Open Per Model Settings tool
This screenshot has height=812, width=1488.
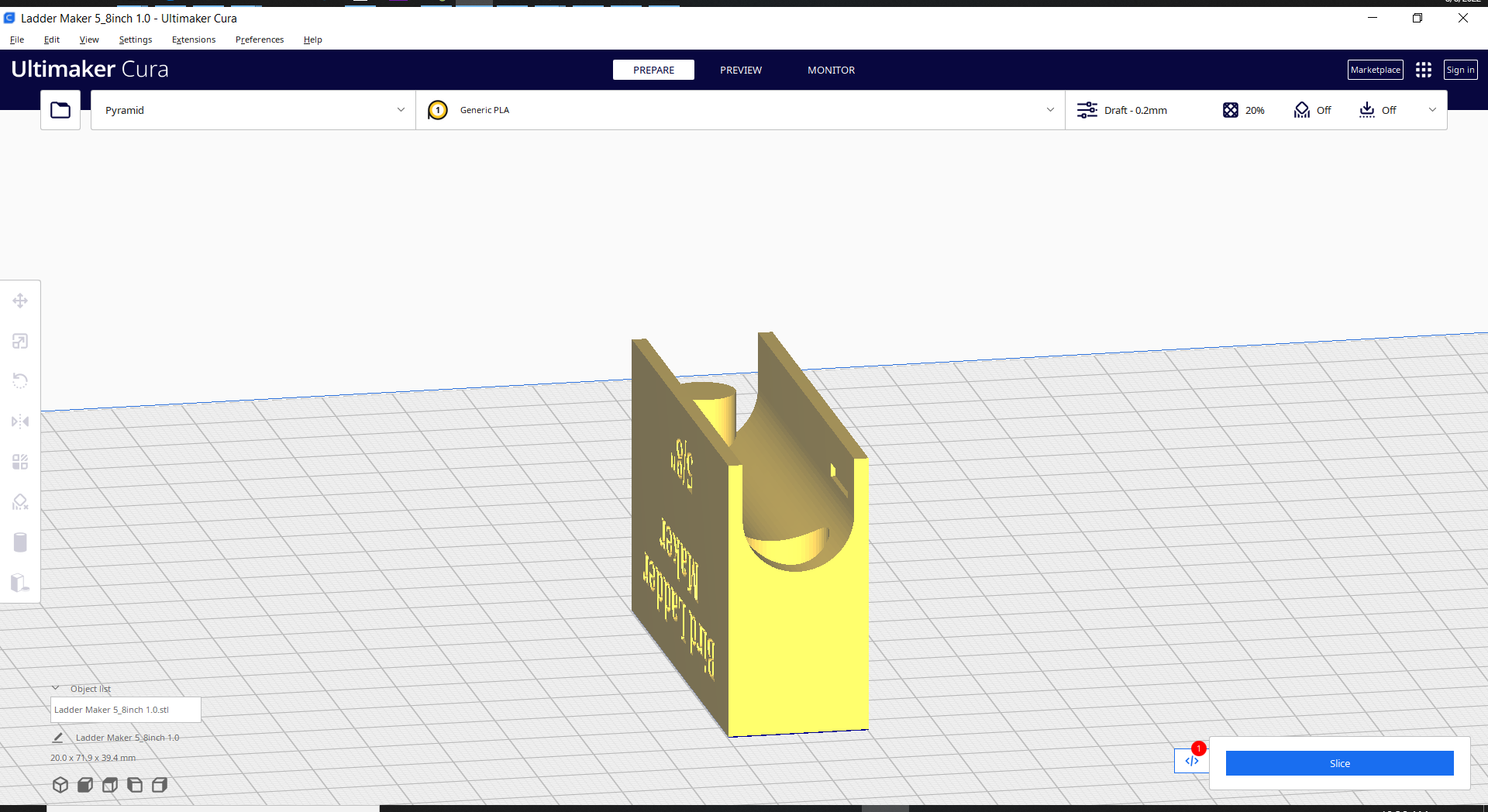coord(20,462)
